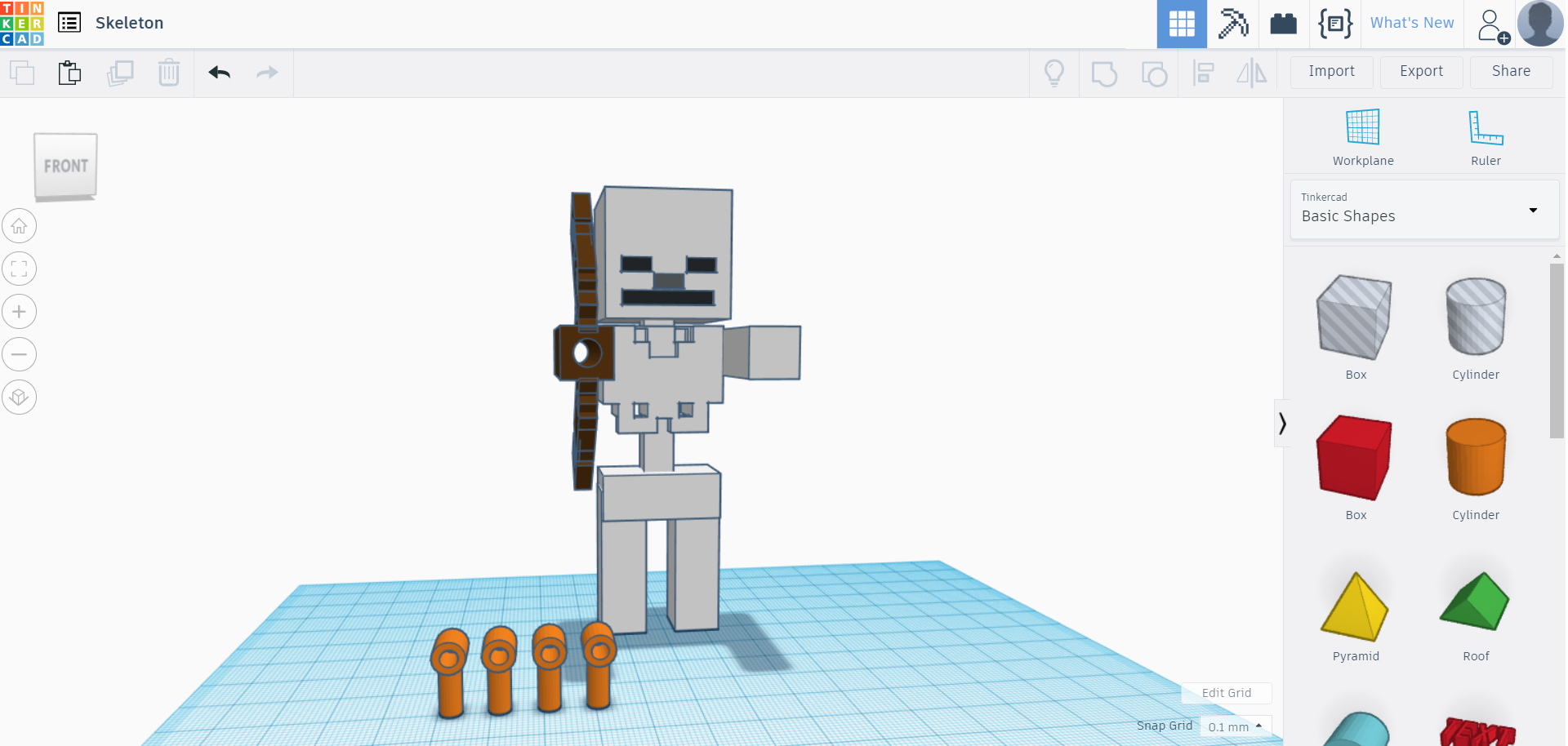Open the What's New page
The image size is (1568, 746).
pos(1411,23)
